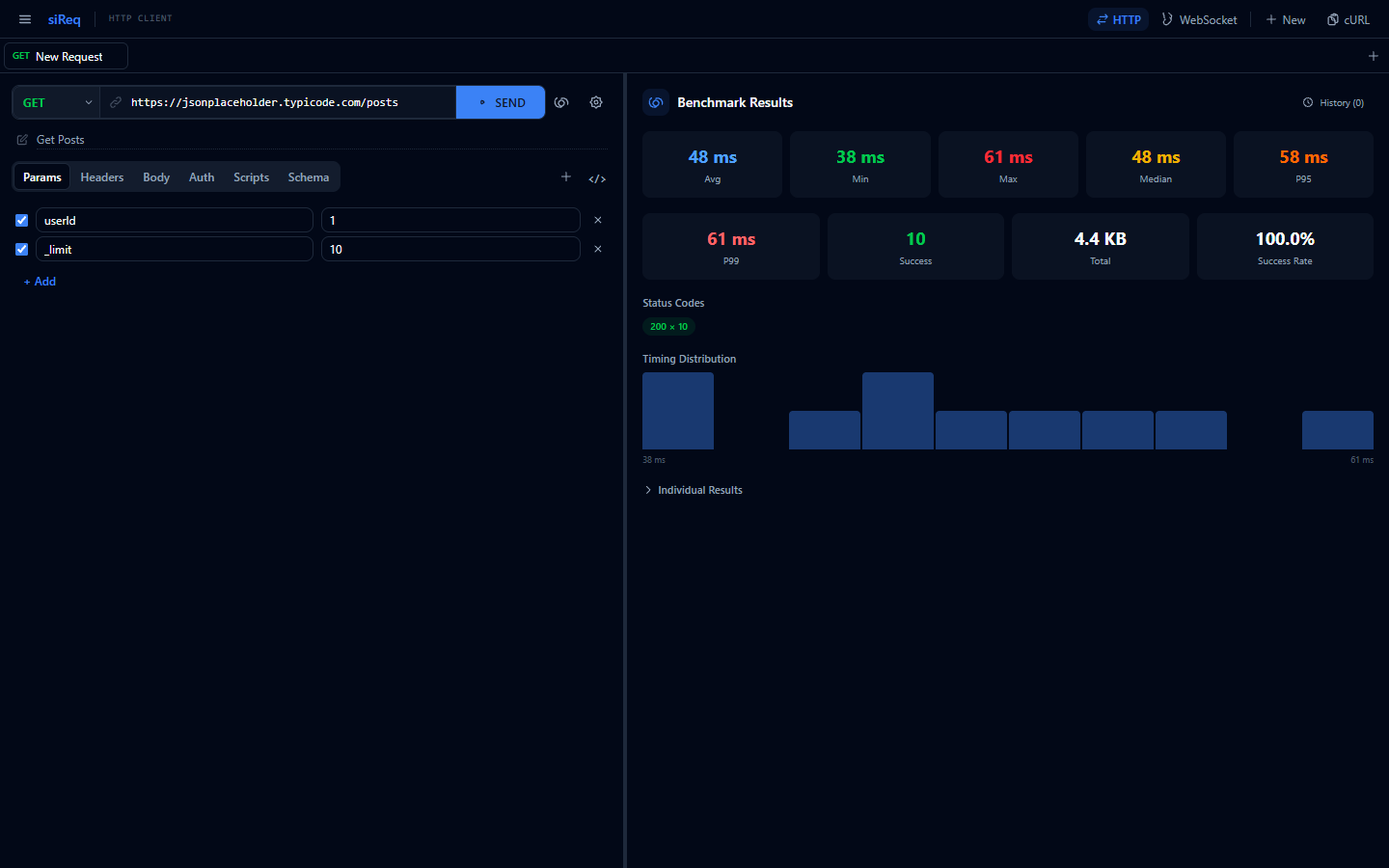Open the Headers tab

coord(102,177)
